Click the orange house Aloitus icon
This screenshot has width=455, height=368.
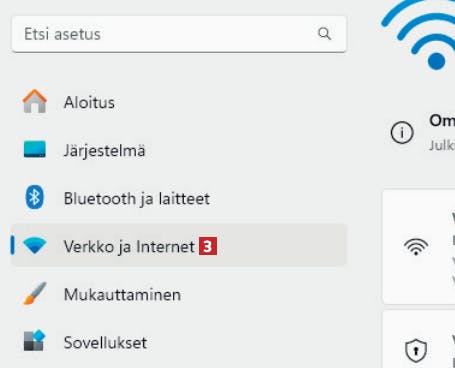point(35,101)
